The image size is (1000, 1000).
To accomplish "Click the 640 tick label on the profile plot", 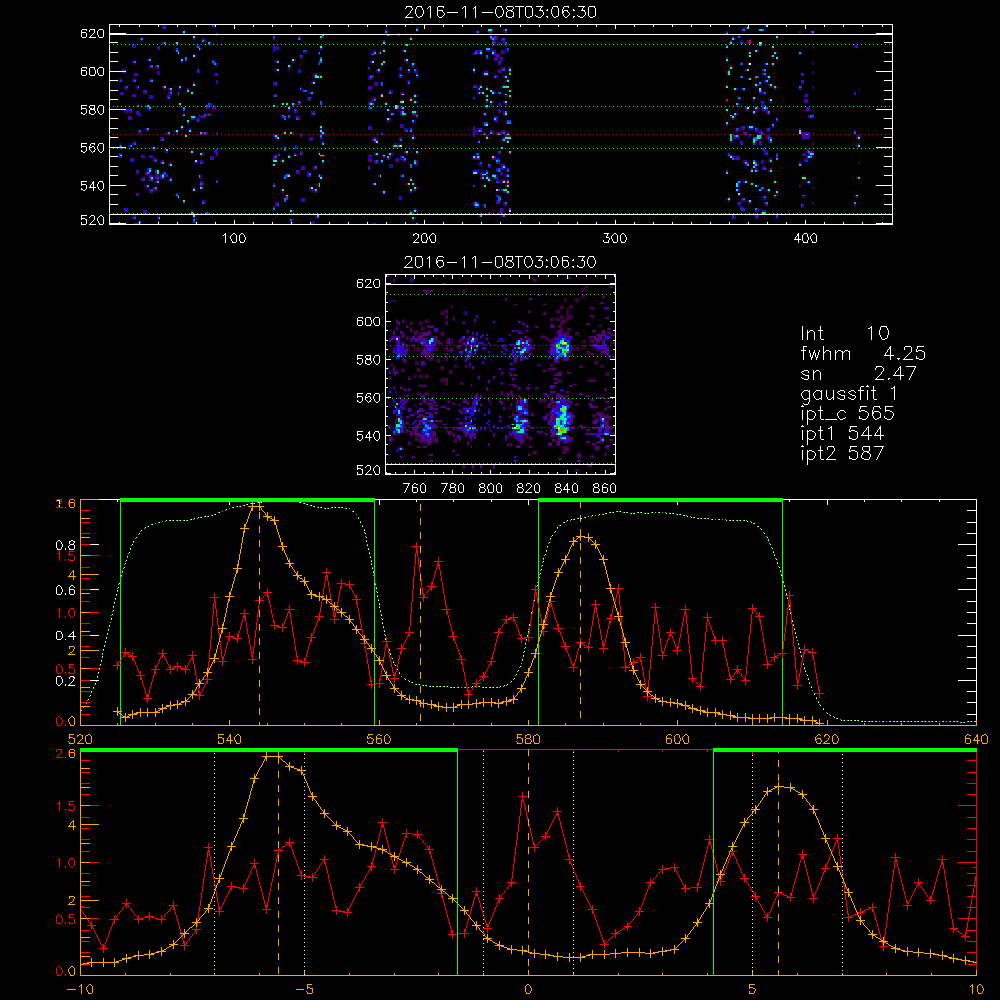I will (x=976, y=739).
